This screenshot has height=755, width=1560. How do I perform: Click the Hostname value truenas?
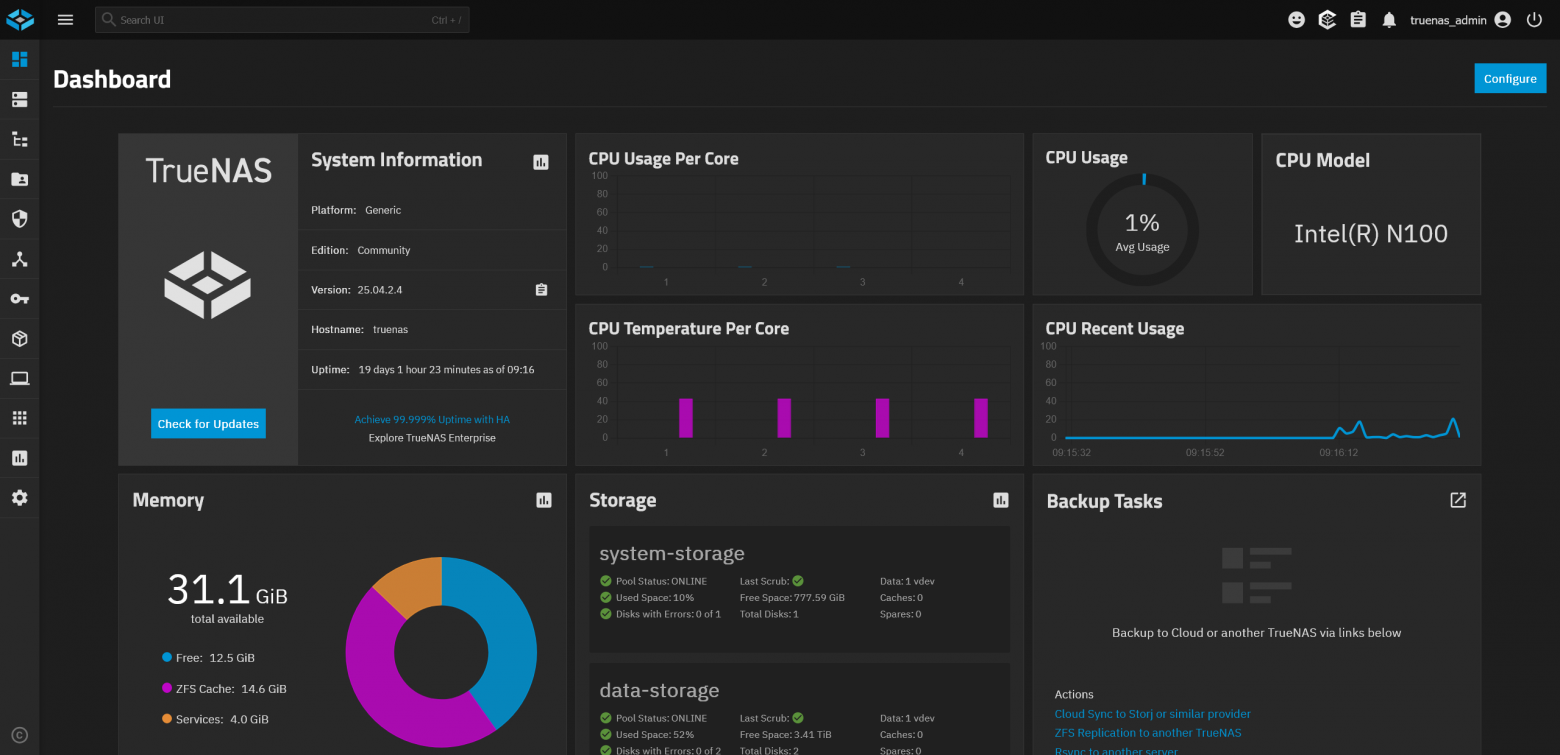[x=390, y=329]
